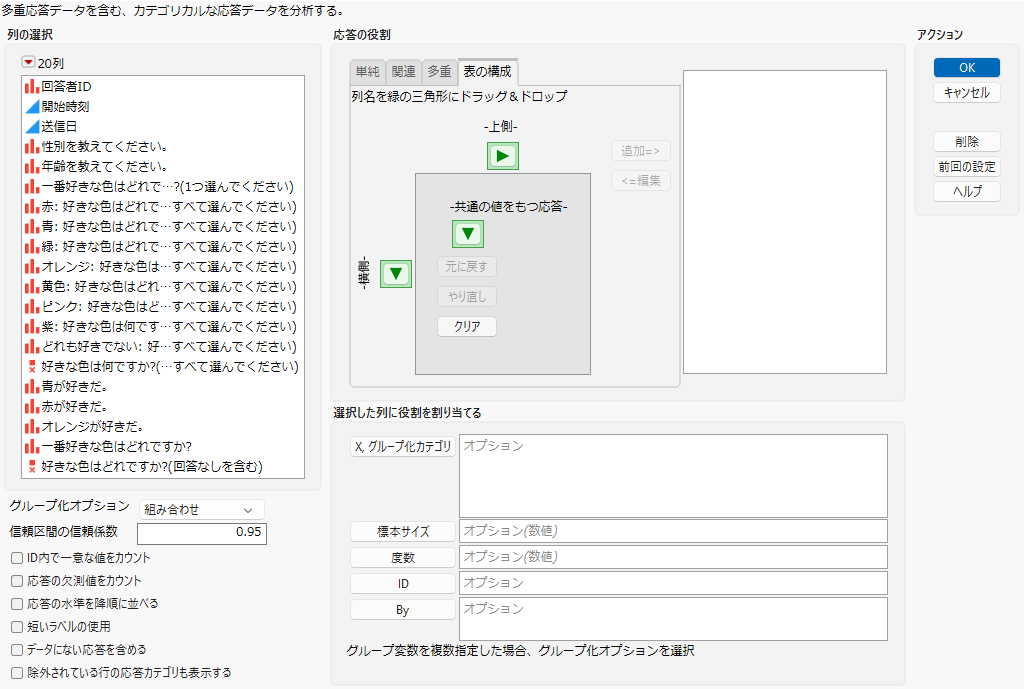Click the icon beside 赤: 好きな色はどれで
Screen dimensions: 1024x689
click(32, 206)
